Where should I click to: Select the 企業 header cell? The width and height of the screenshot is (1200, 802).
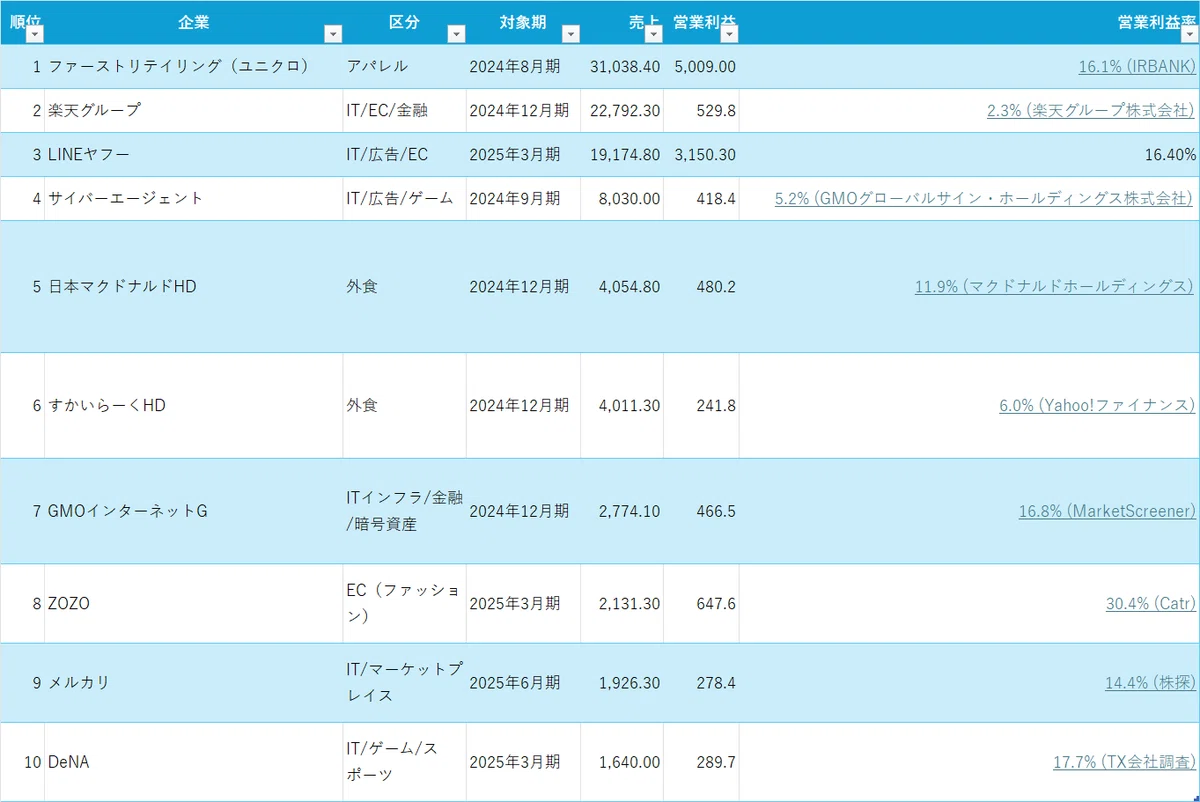pos(194,23)
